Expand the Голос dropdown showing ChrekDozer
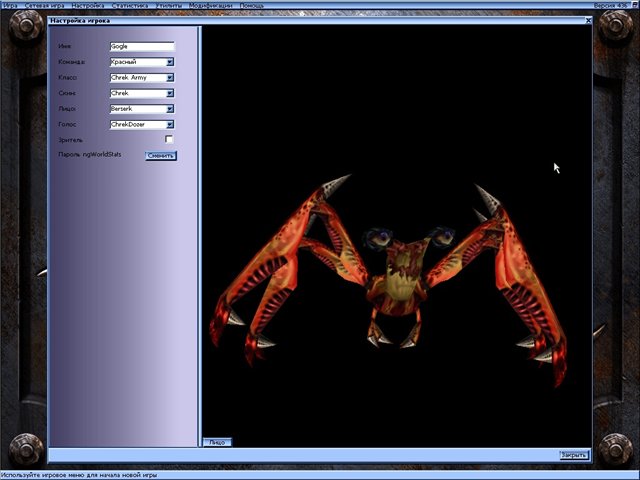Viewport: 640px width, 480px height. 170,124
